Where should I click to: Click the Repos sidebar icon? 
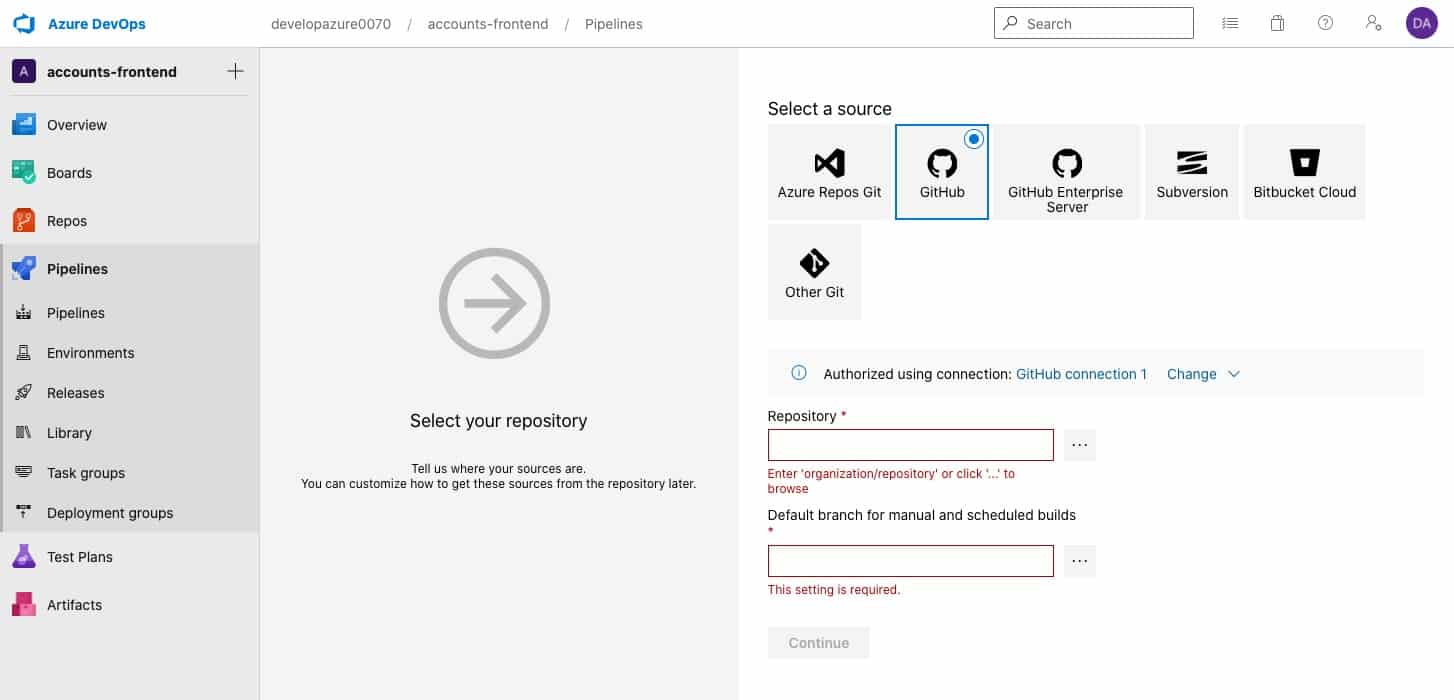click(24, 221)
